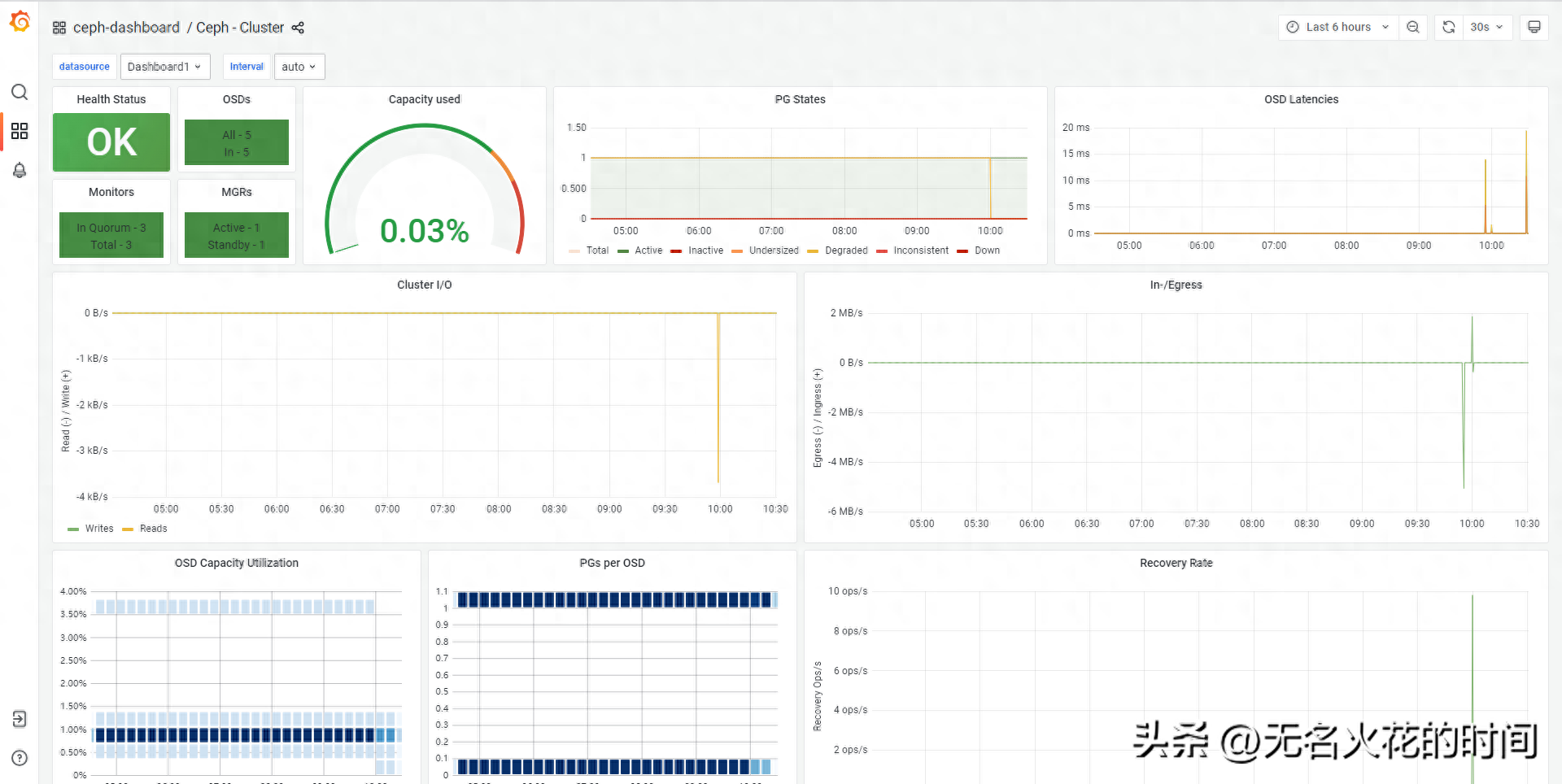This screenshot has width=1562, height=784.
Task: Click the datasource variable label
Action: pos(85,67)
